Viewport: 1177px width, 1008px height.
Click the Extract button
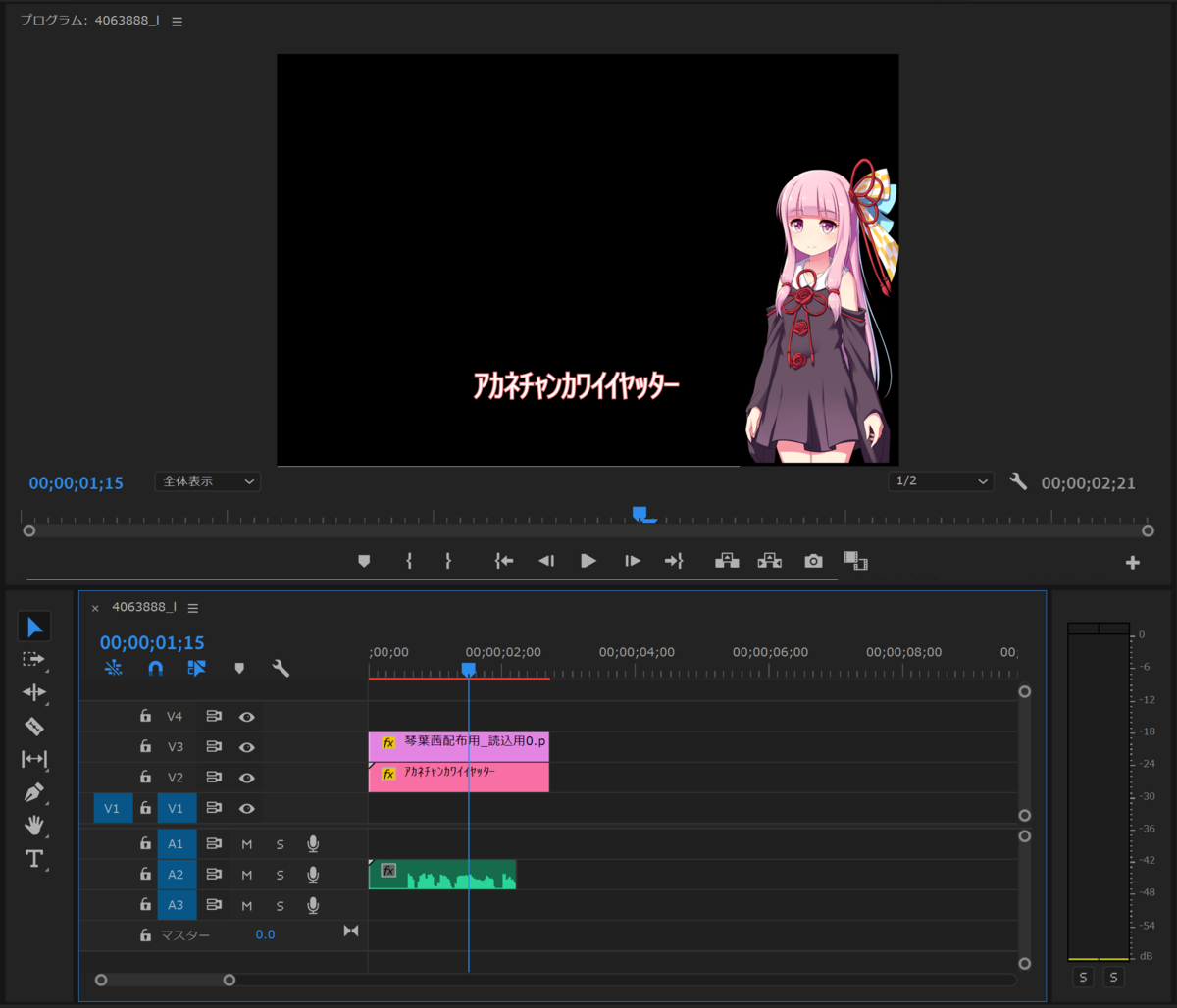770,561
